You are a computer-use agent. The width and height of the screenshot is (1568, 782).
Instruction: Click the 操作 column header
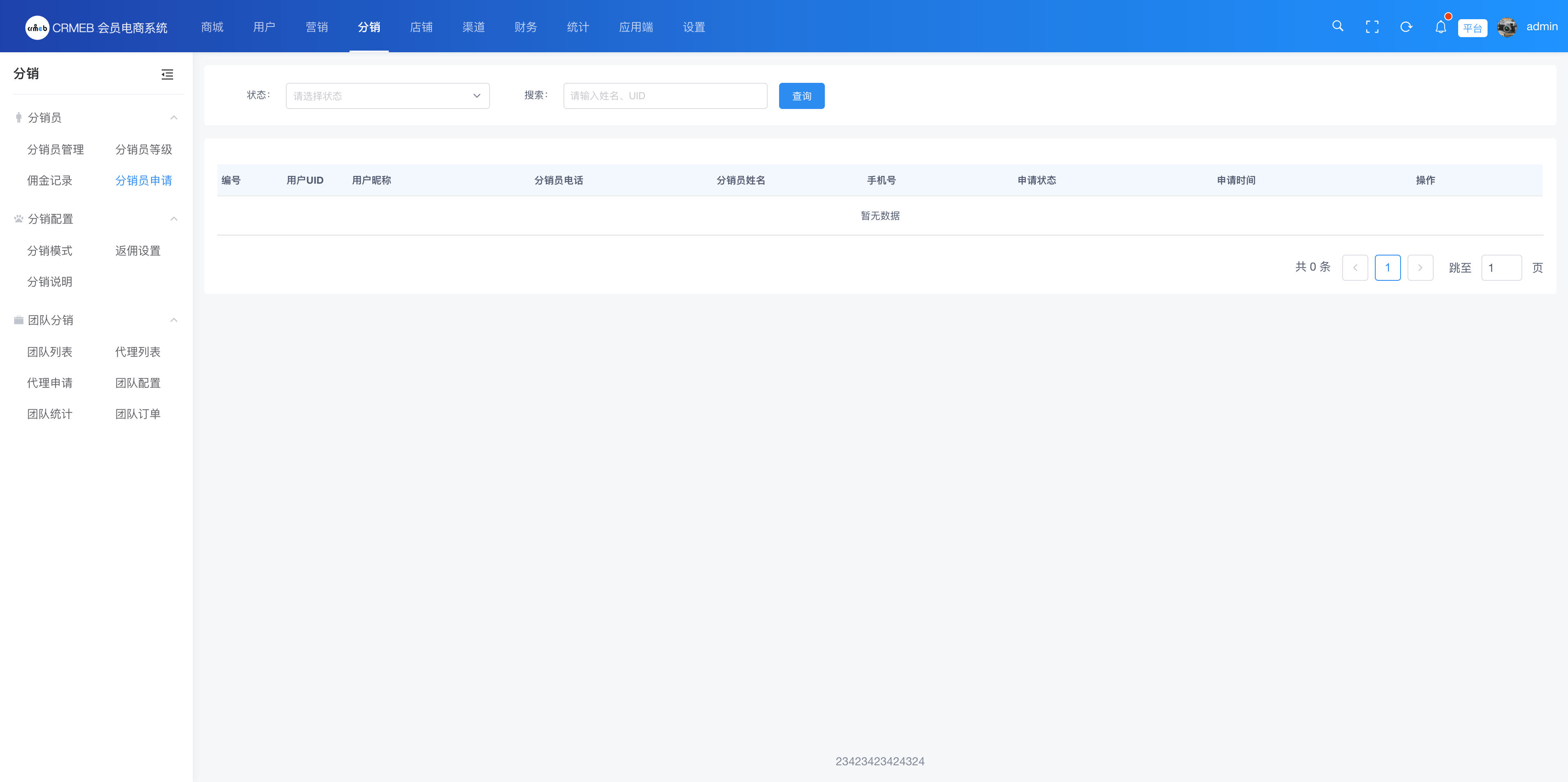pyautogui.click(x=1425, y=180)
